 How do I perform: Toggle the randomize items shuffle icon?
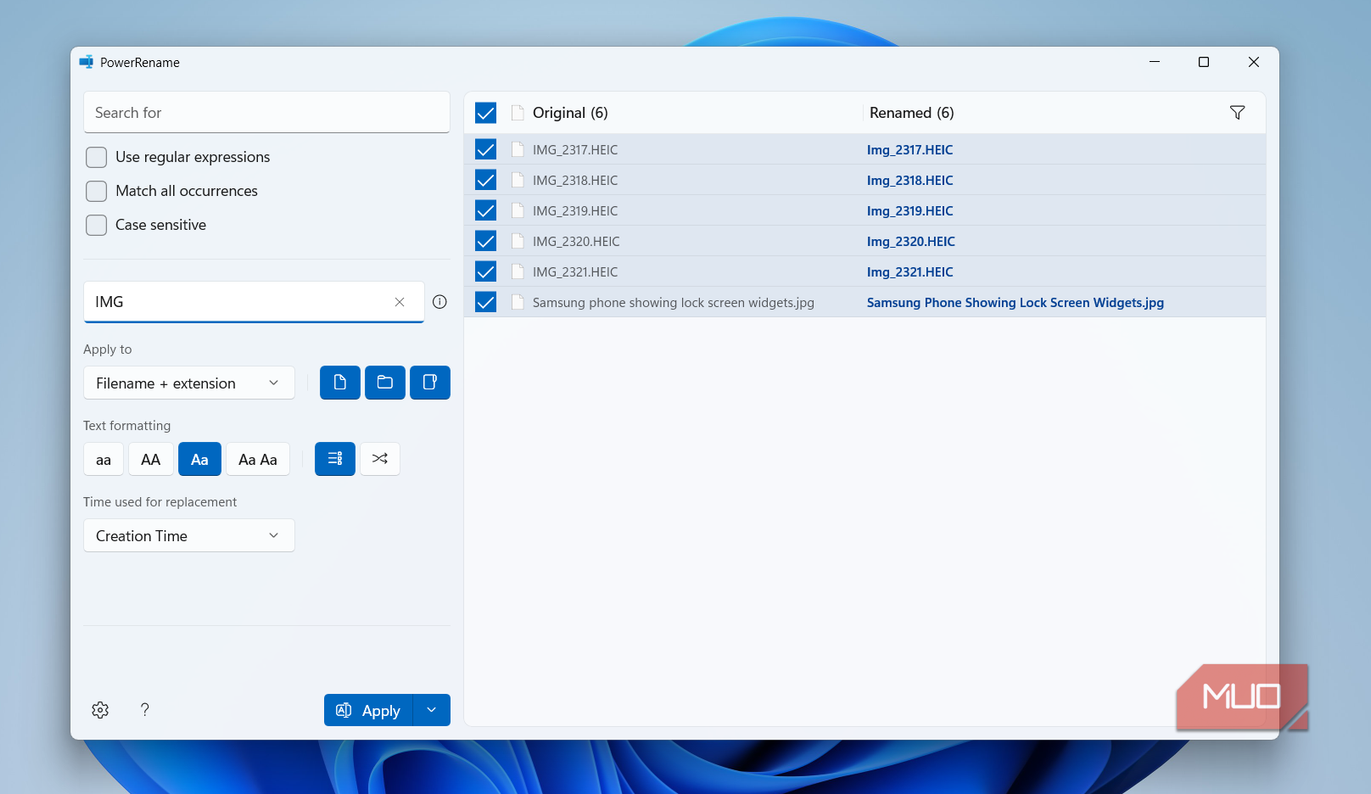click(380, 459)
